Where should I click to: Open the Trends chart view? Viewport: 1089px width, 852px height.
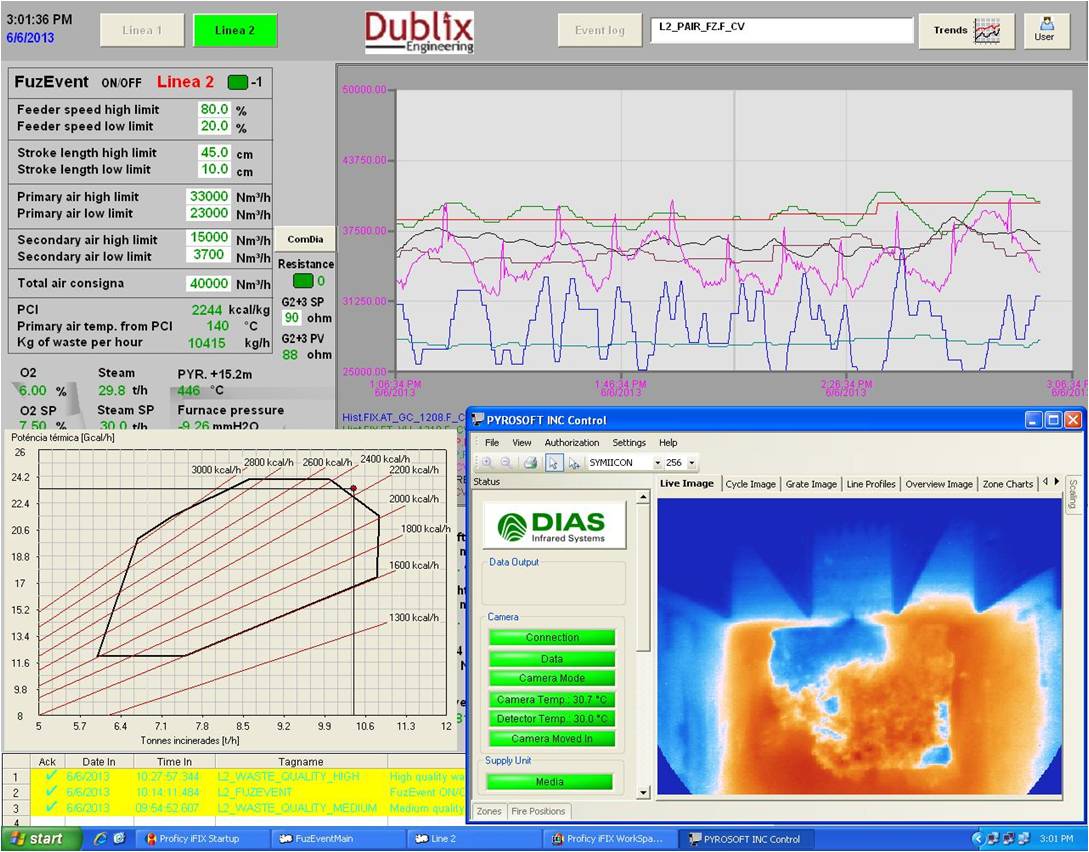click(x=966, y=31)
